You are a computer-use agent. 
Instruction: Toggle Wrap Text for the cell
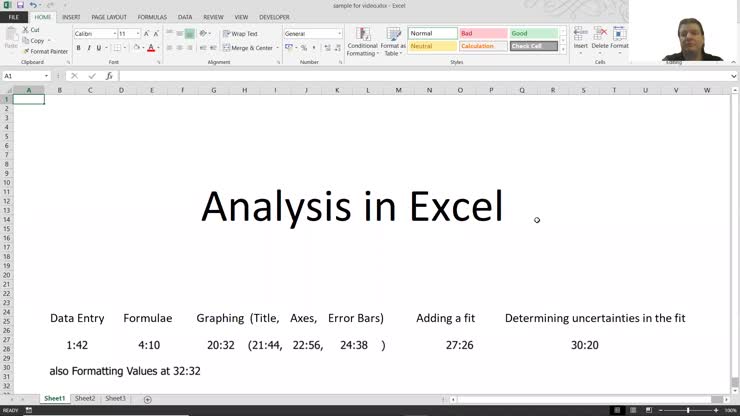[x=240, y=34]
